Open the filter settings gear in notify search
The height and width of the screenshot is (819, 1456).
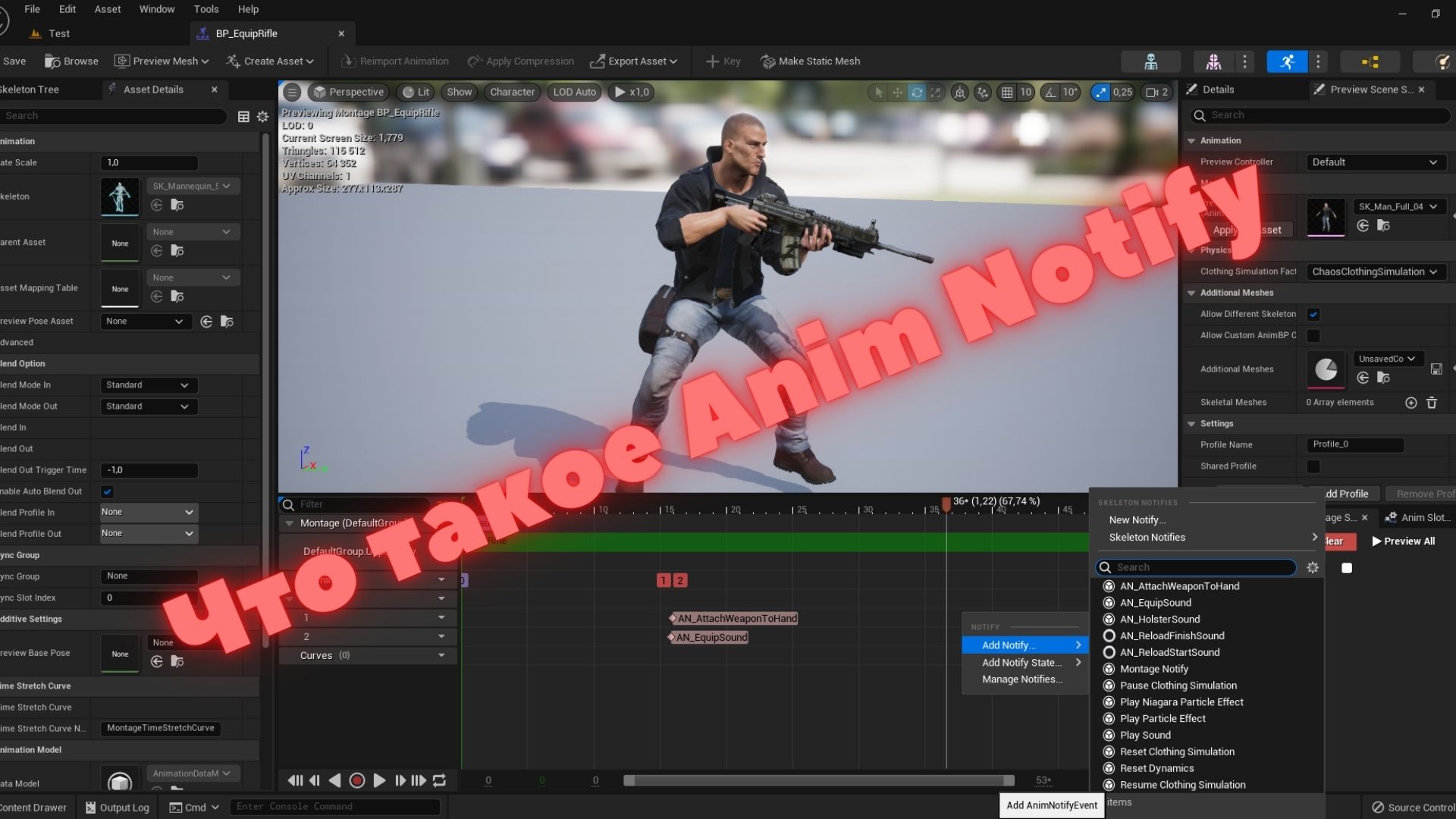point(1313,567)
